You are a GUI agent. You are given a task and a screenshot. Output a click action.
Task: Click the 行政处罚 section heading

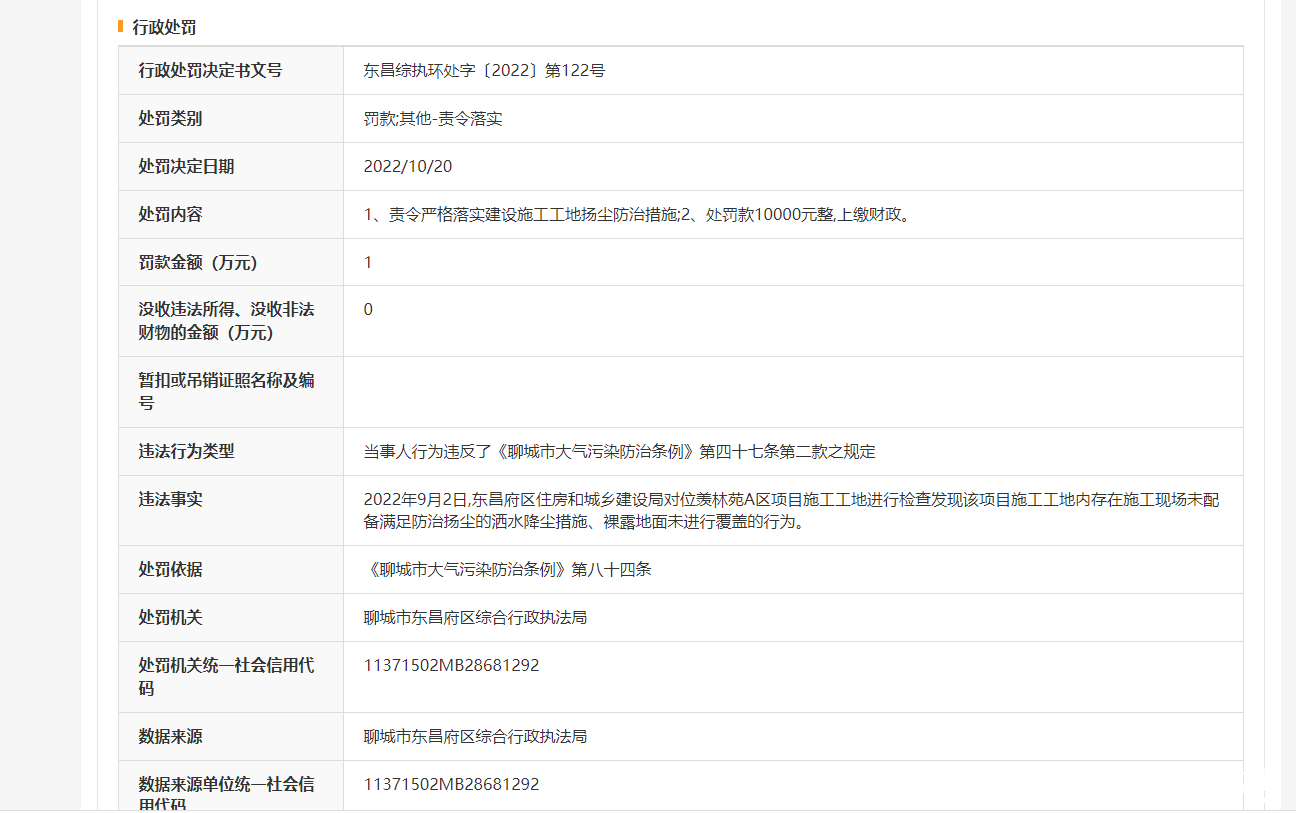click(x=164, y=27)
